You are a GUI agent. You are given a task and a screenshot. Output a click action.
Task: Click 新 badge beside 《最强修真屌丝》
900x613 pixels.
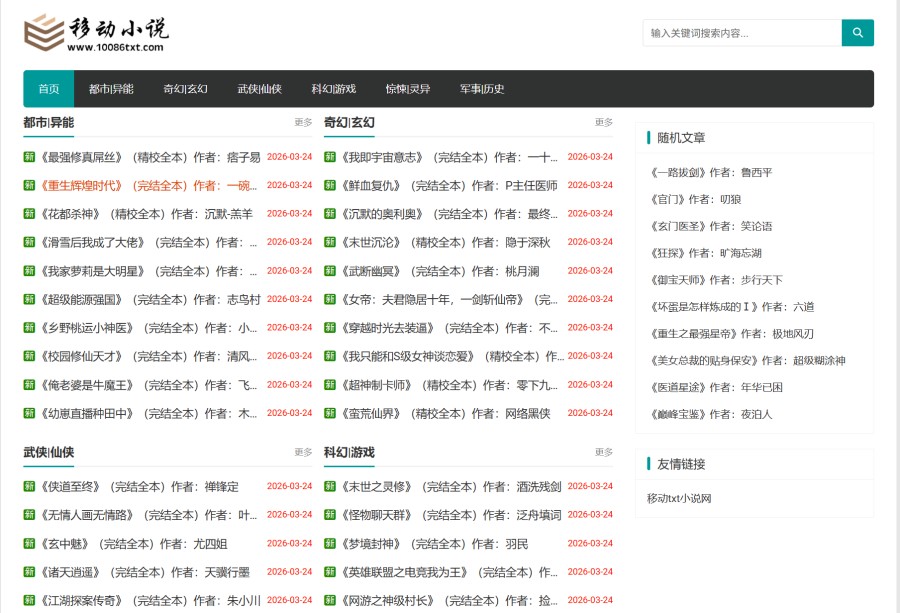tap(27, 156)
